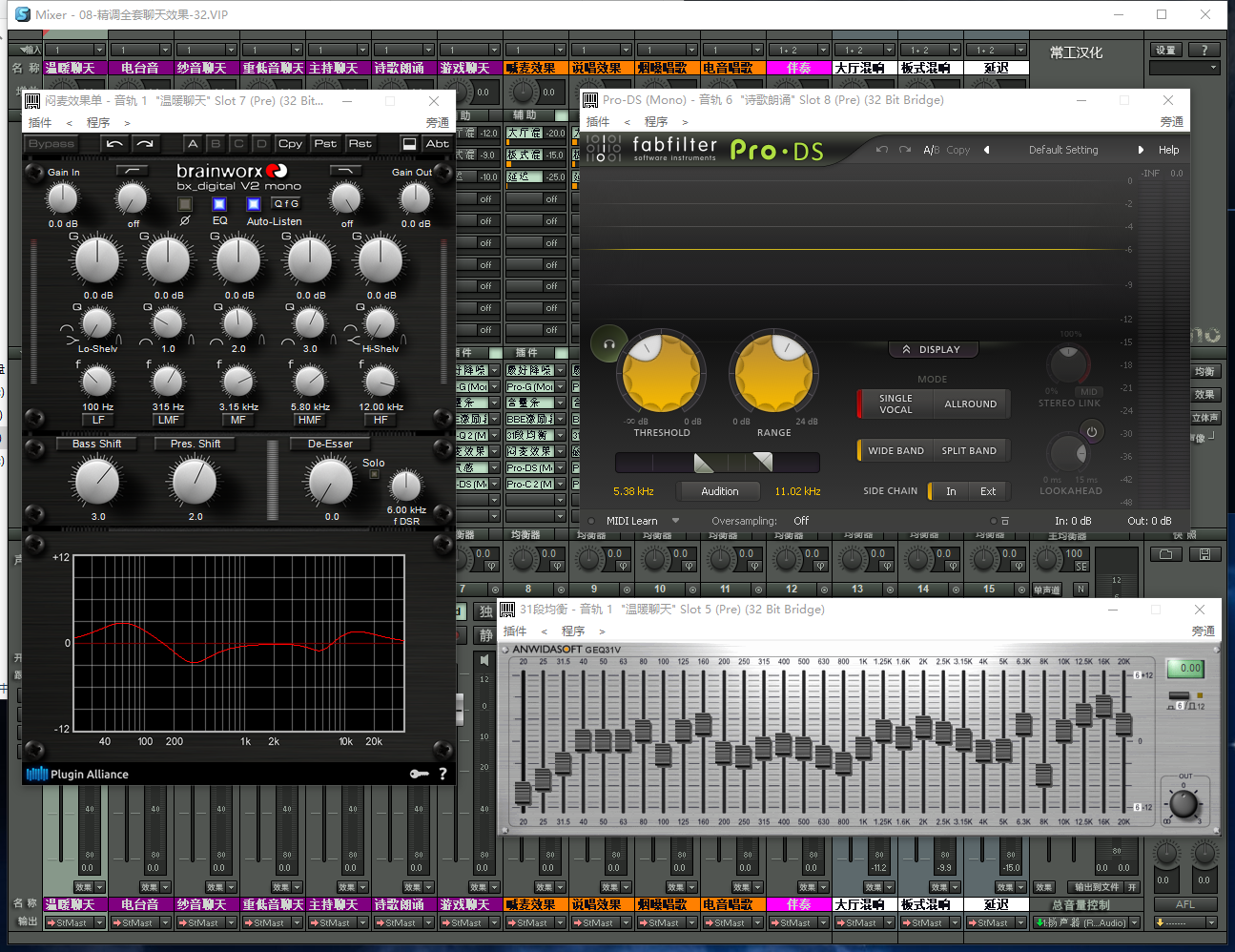Click the speaker mute icon on master strip
Viewport: 1235px width, 952px height.
pyautogui.click(x=484, y=659)
